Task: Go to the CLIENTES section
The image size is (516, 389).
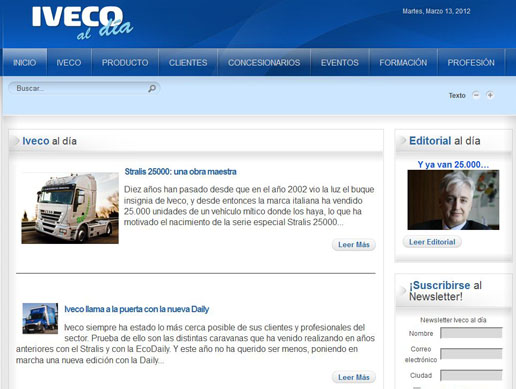Action: coord(188,62)
